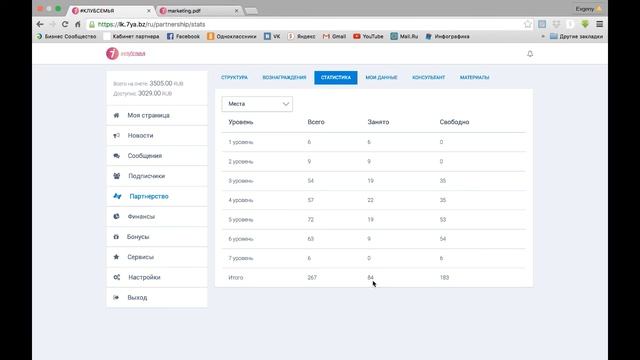Click the Занято column header
Viewport: 640px width, 360px height.
tap(378, 122)
